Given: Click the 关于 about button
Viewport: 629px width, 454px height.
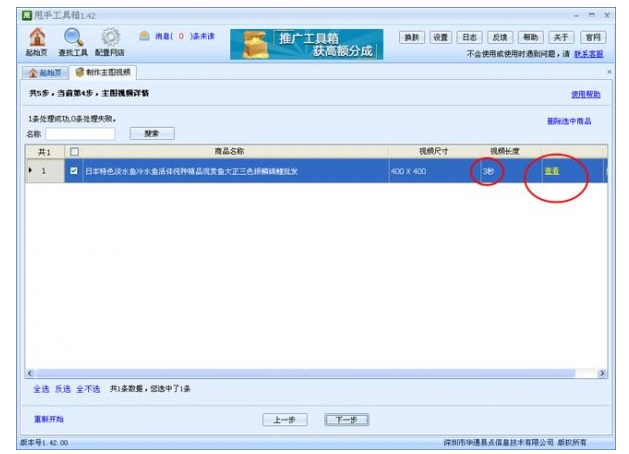Looking at the screenshot, I should pyautogui.click(x=561, y=37).
